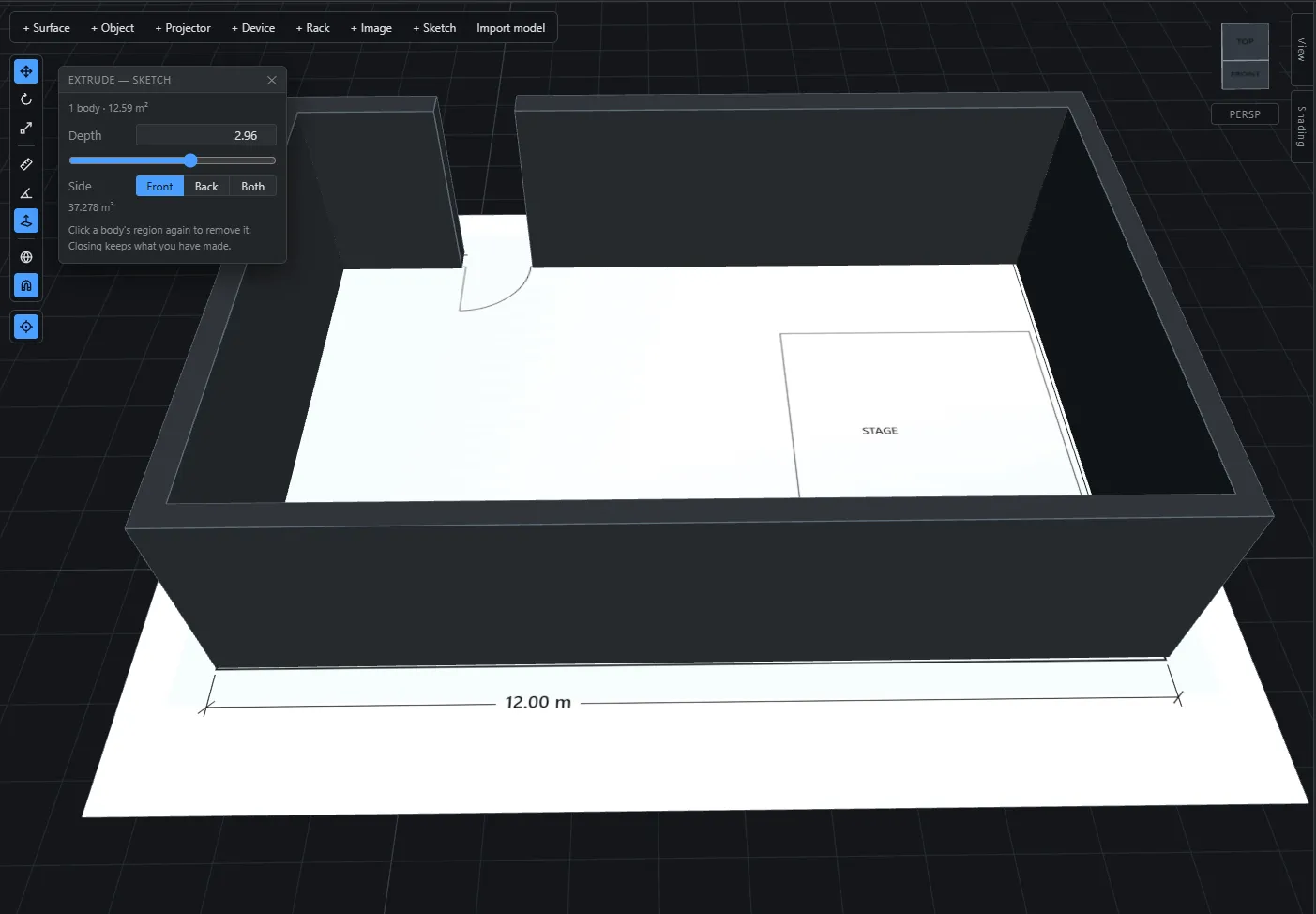Toggle PERSP projection mode button
Image resolution: width=1316 pixels, height=914 pixels.
[1245, 114]
